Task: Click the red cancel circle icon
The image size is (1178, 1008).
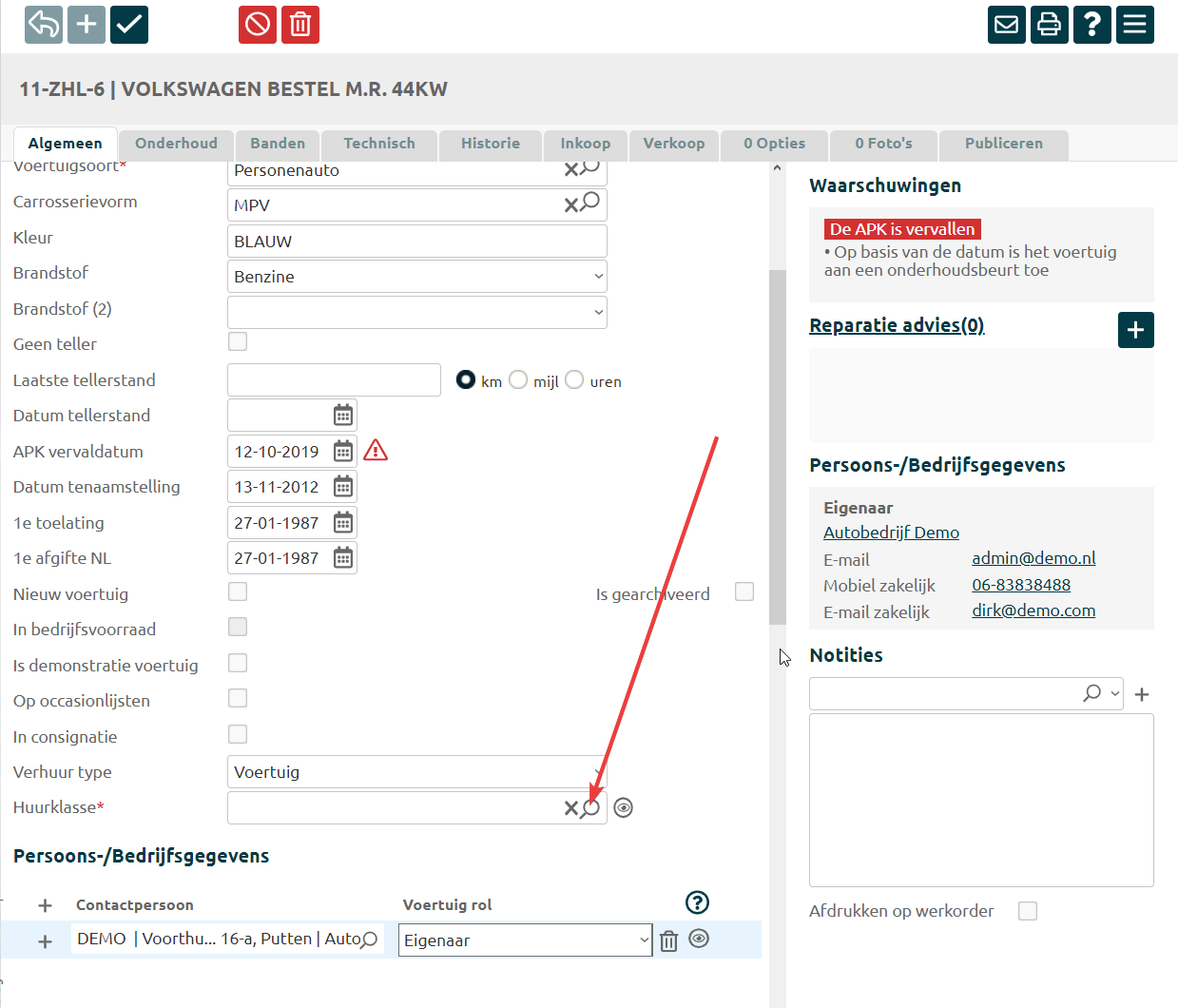Action: 258,25
